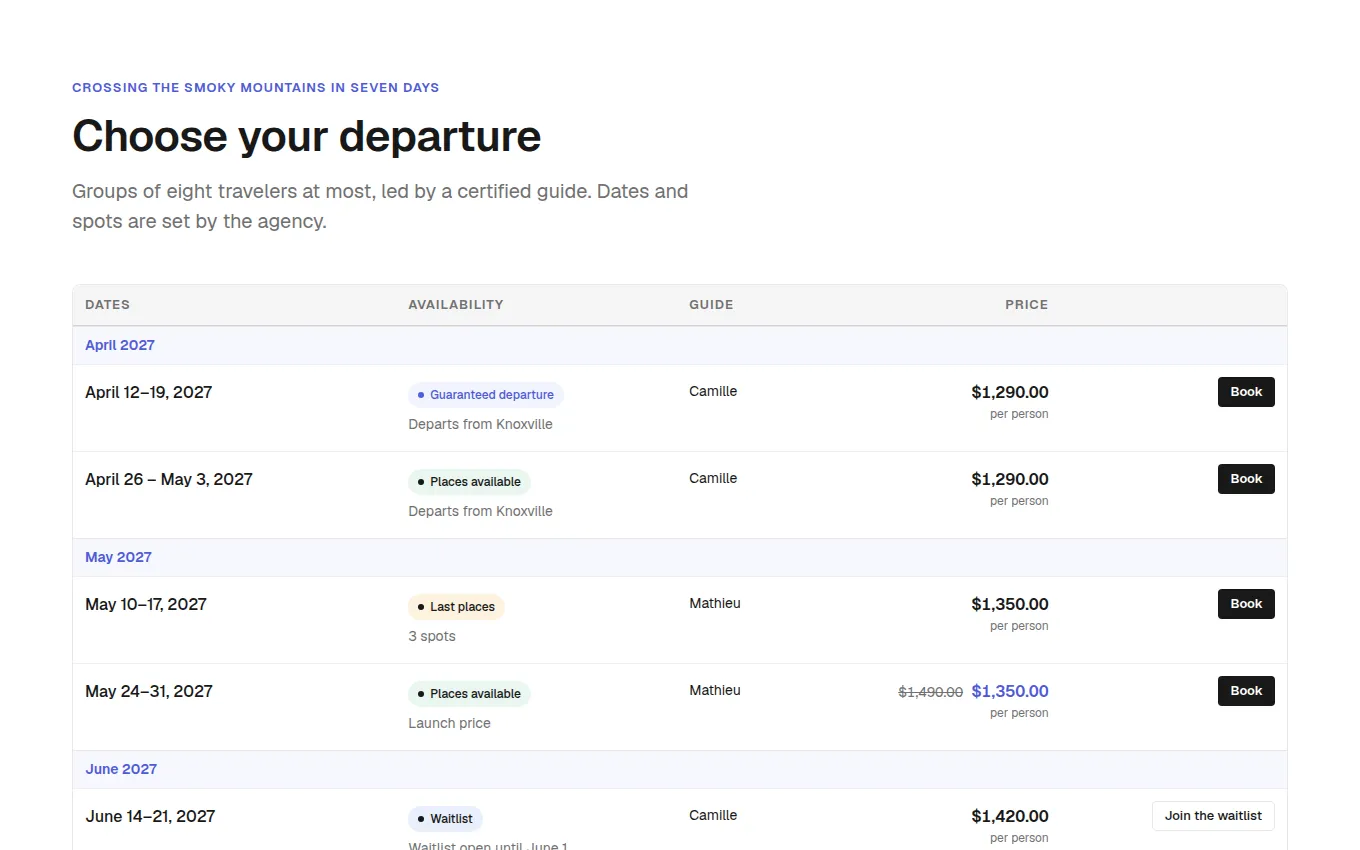Click the GUIDE column header
This screenshot has height=850, width=1360.
(x=711, y=305)
